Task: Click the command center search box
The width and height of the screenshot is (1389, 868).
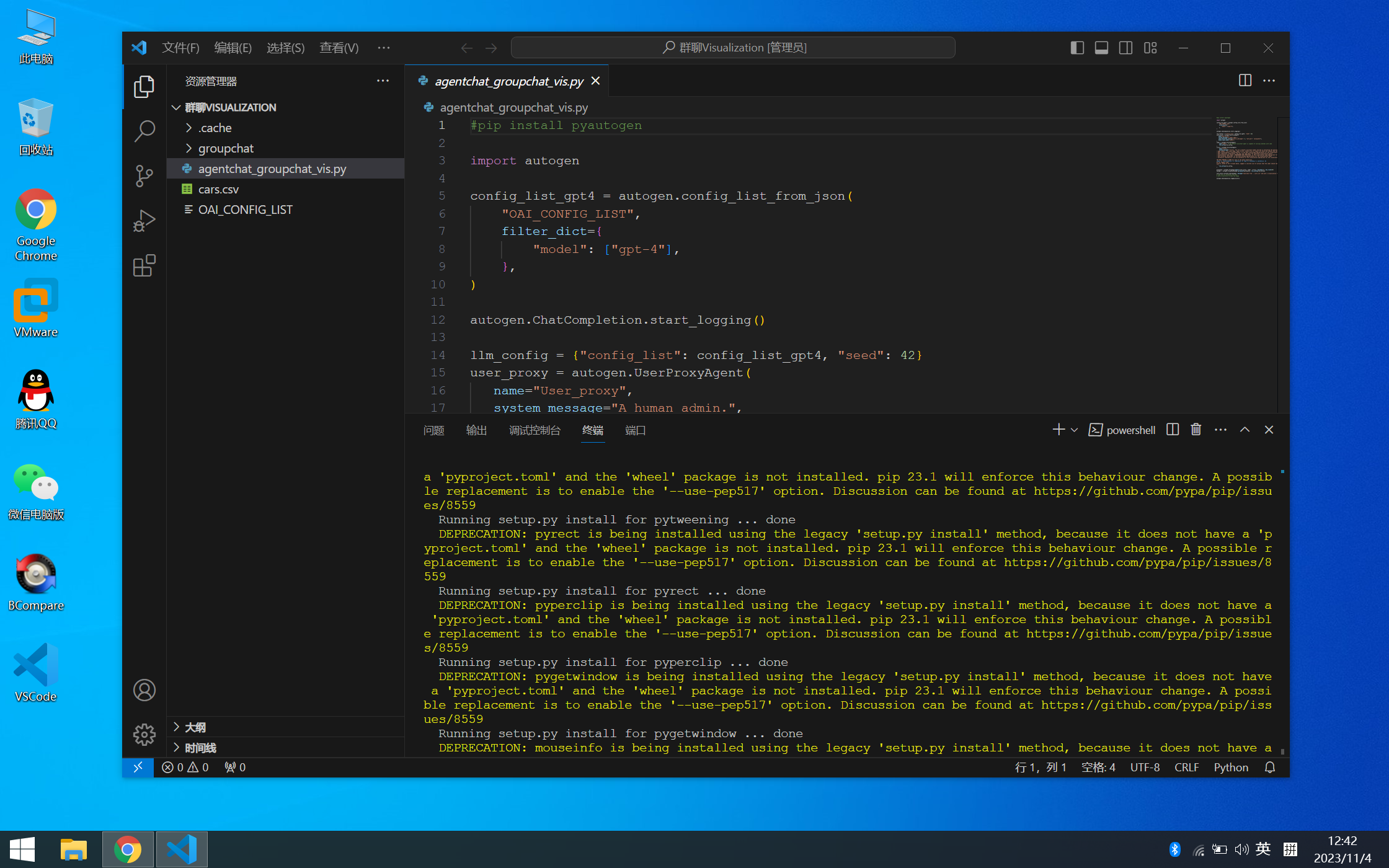Action: click(733, 48)
